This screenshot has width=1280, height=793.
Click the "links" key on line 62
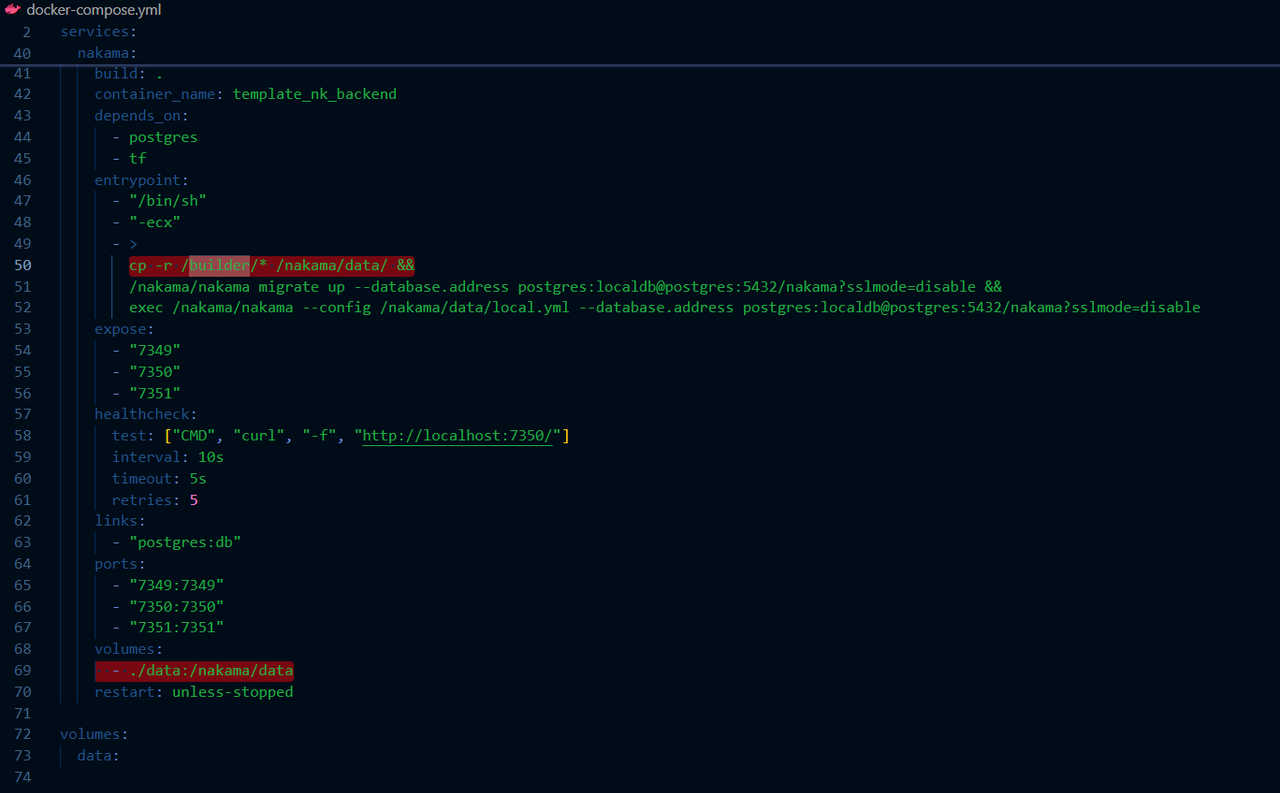click(x=116, y=521)
